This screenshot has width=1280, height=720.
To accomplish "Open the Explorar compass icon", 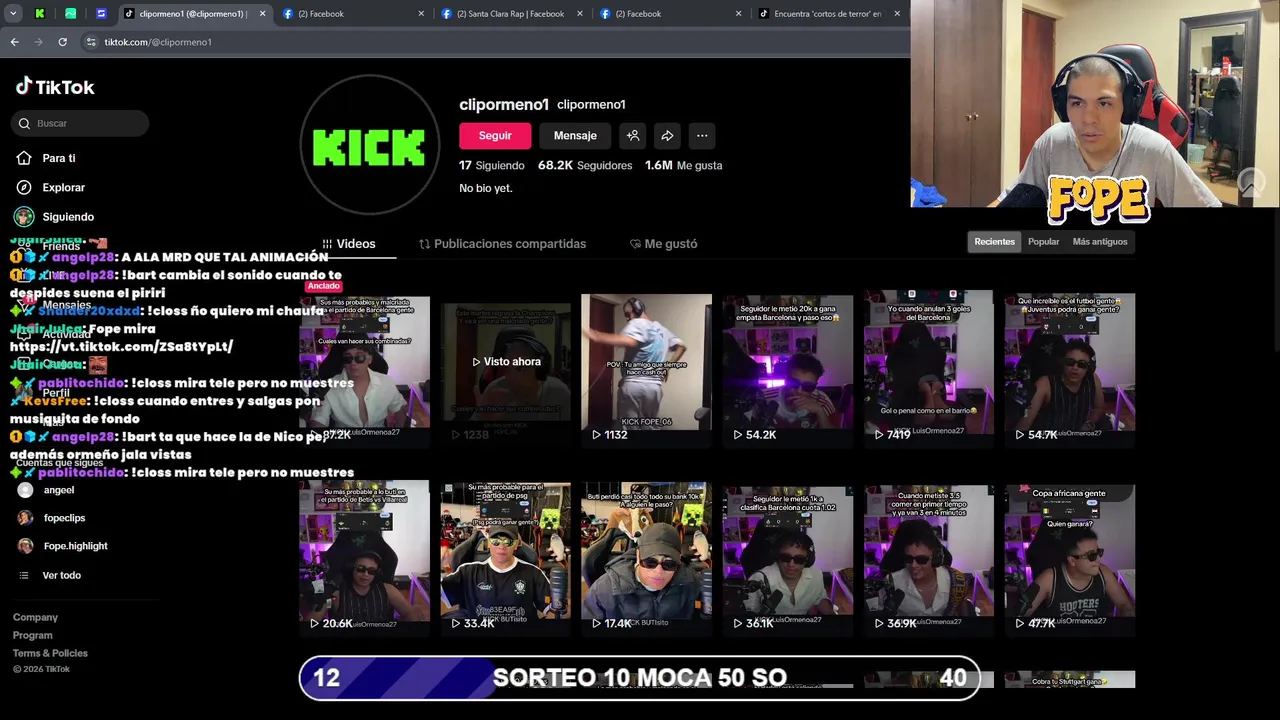I will [24, 187].
